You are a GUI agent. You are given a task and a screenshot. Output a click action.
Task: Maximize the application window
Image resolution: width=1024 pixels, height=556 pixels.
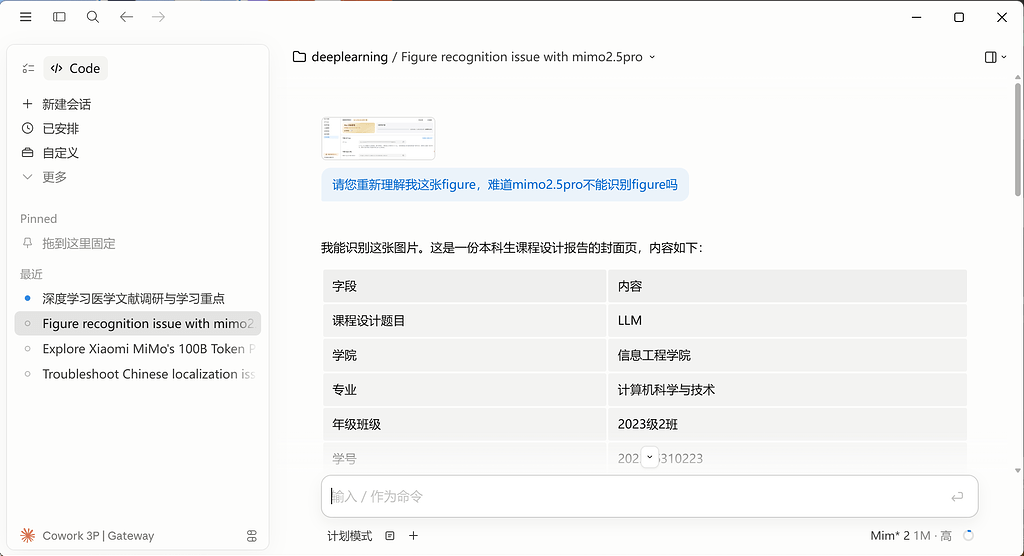[959, 17]
